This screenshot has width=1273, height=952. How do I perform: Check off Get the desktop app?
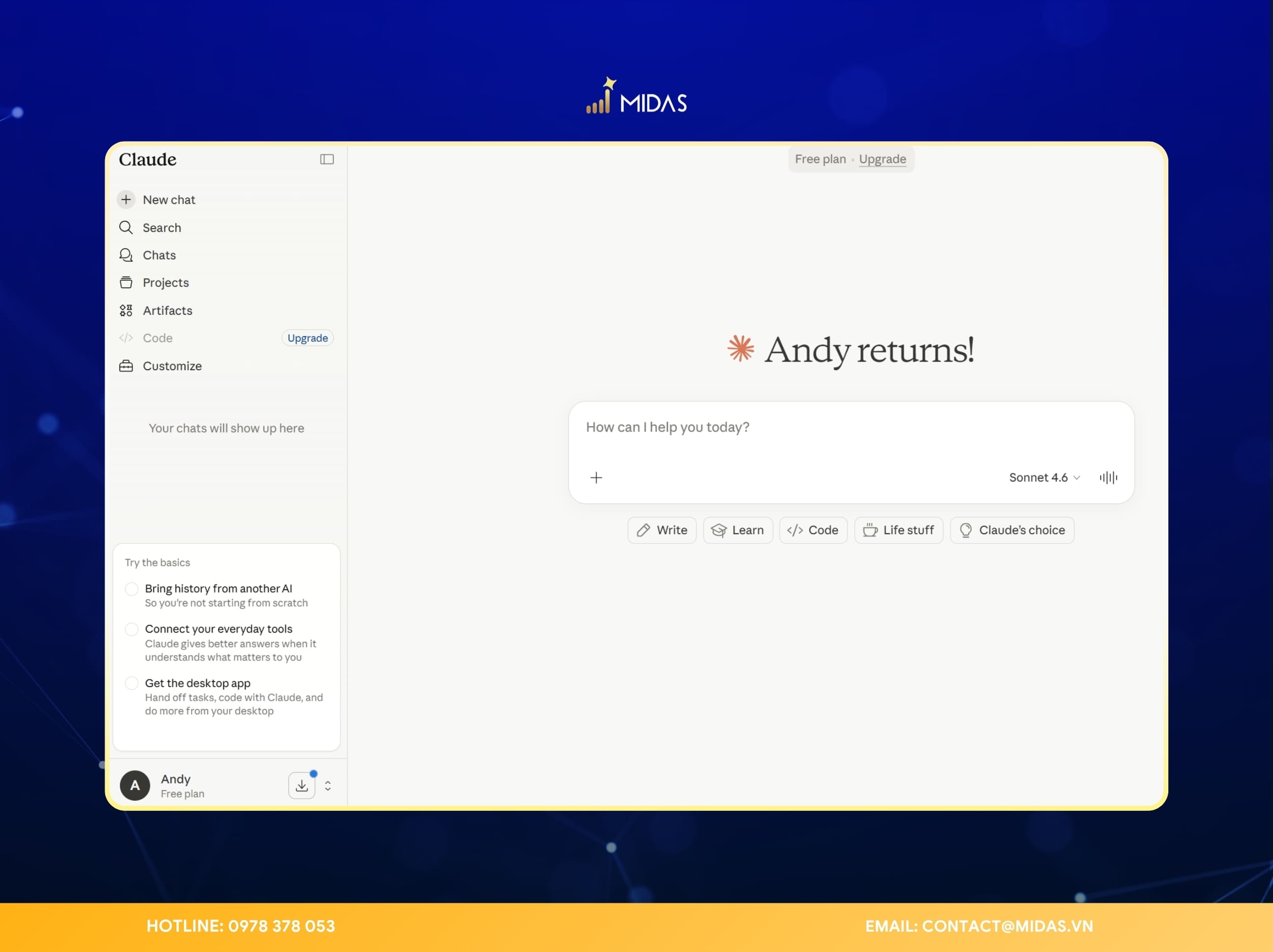132,683
